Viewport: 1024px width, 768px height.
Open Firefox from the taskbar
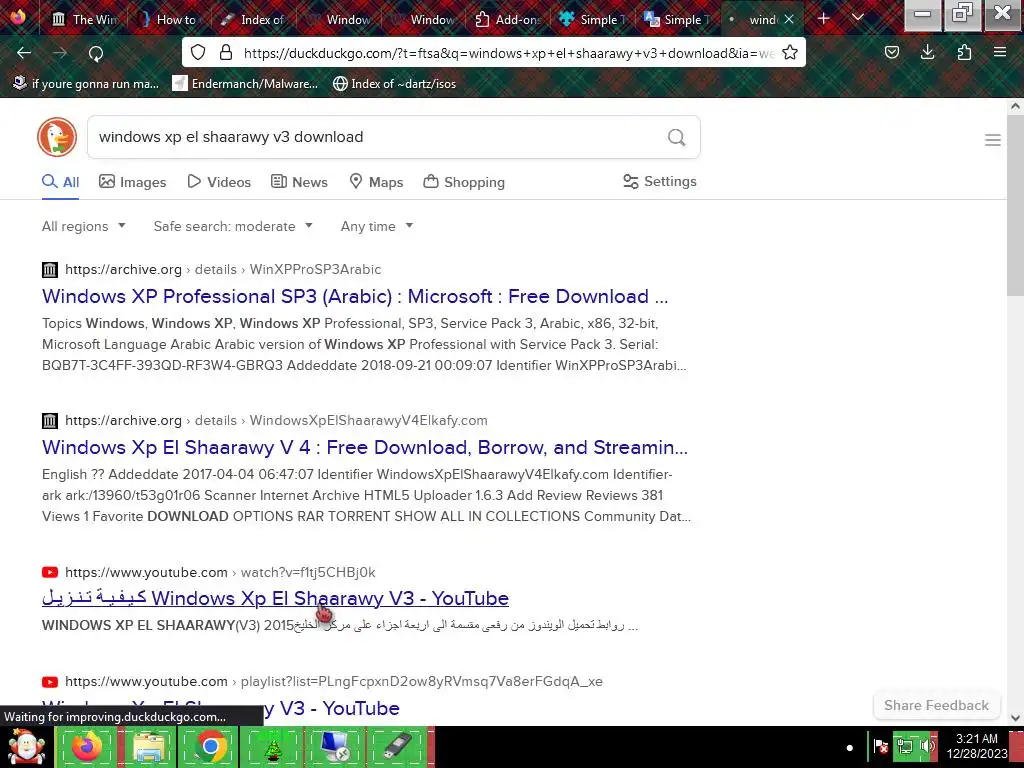pyautogui.click(x=86, y=746)
